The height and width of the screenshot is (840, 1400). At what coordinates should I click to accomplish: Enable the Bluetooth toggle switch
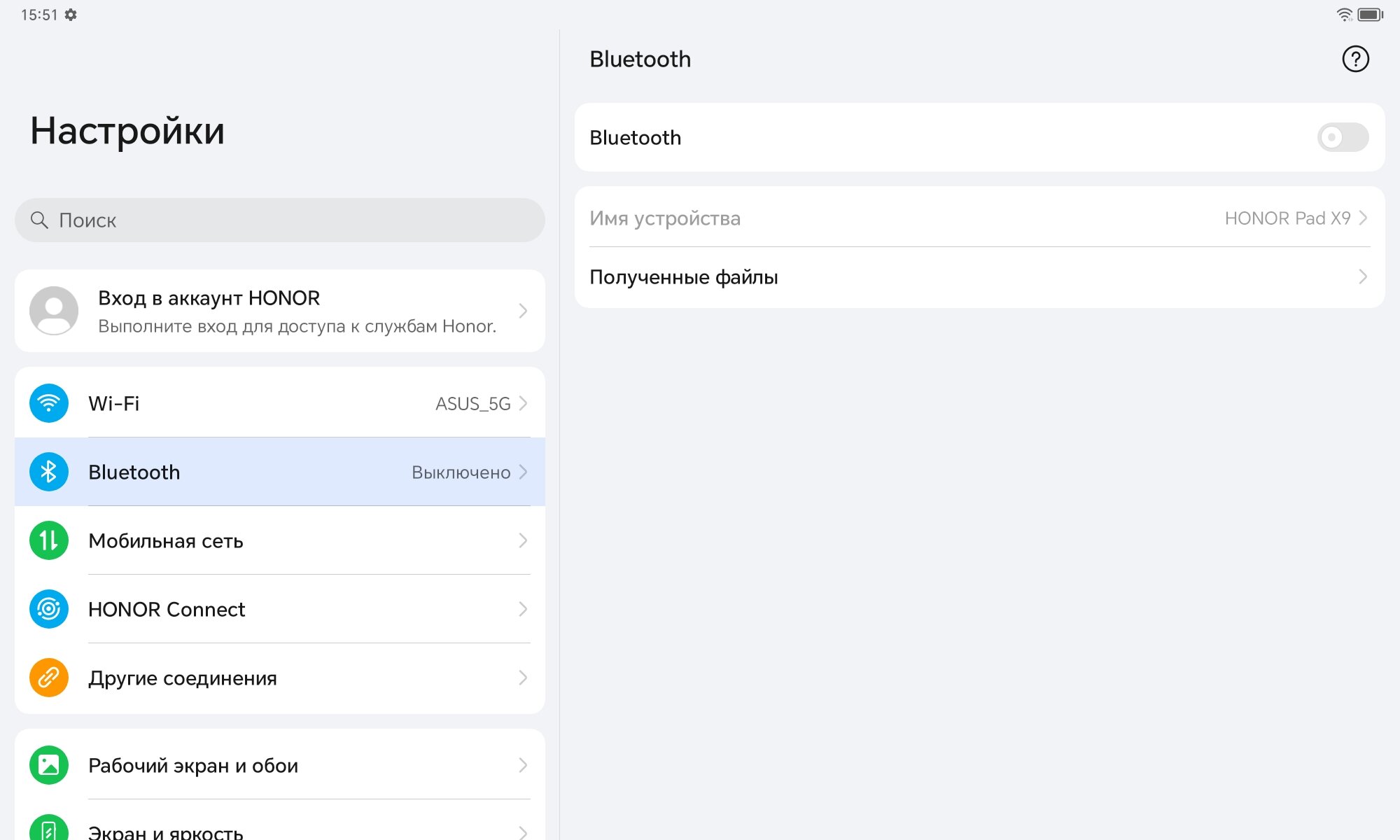point(1343,137)
